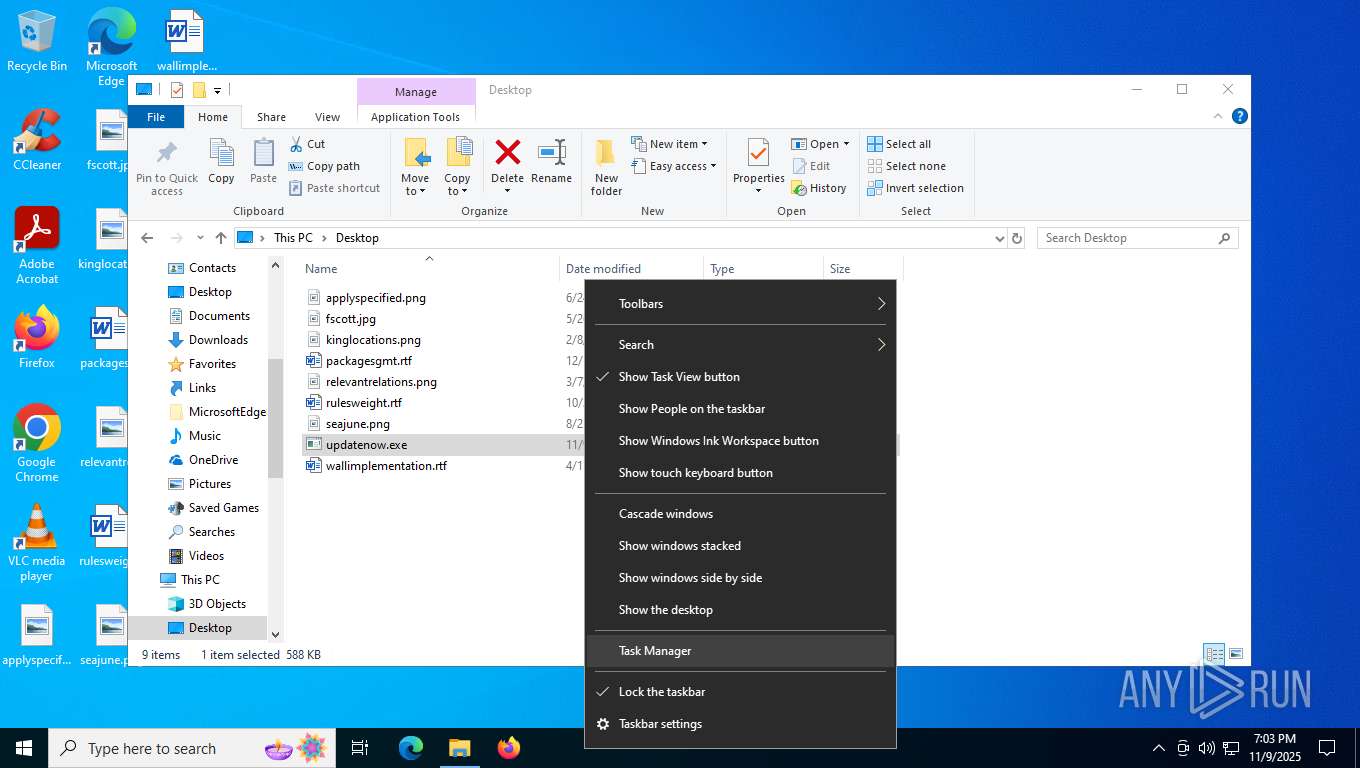Choose Cascade windows

pyautogui.click(x=741, y=514)
